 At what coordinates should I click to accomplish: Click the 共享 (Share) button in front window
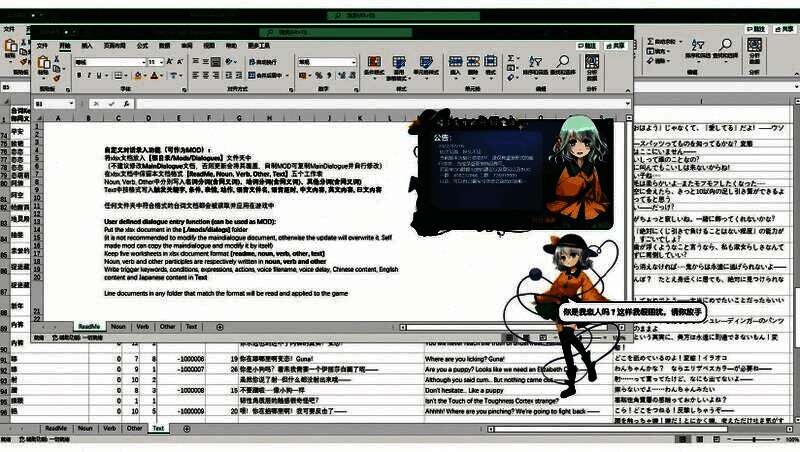[x=619, y=45]
